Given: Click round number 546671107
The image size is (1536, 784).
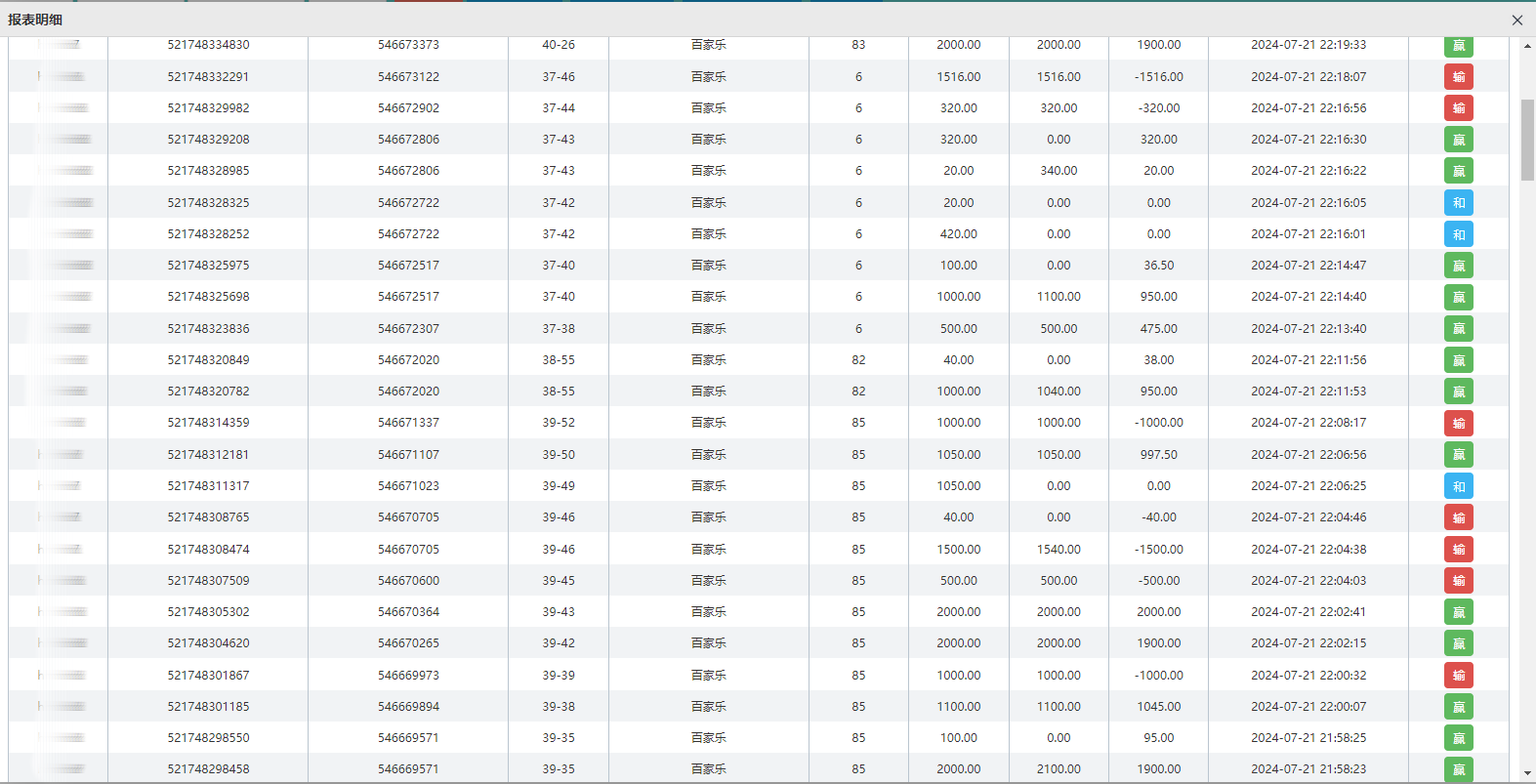Looking at the screenshot, I should 408,455.
